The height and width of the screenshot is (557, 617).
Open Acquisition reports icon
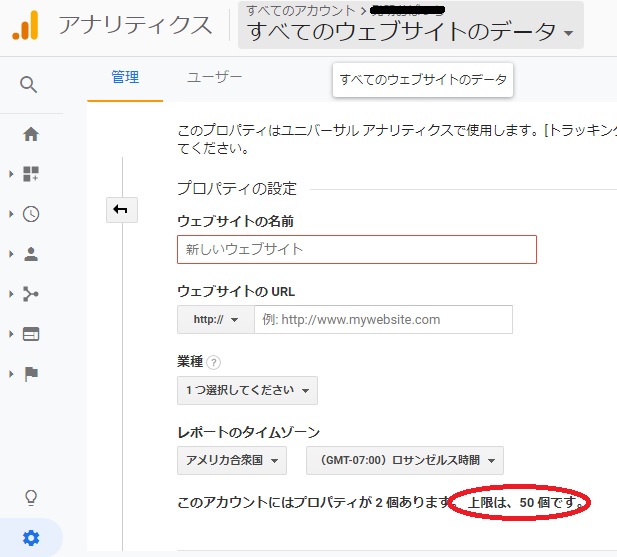[31, 294]
